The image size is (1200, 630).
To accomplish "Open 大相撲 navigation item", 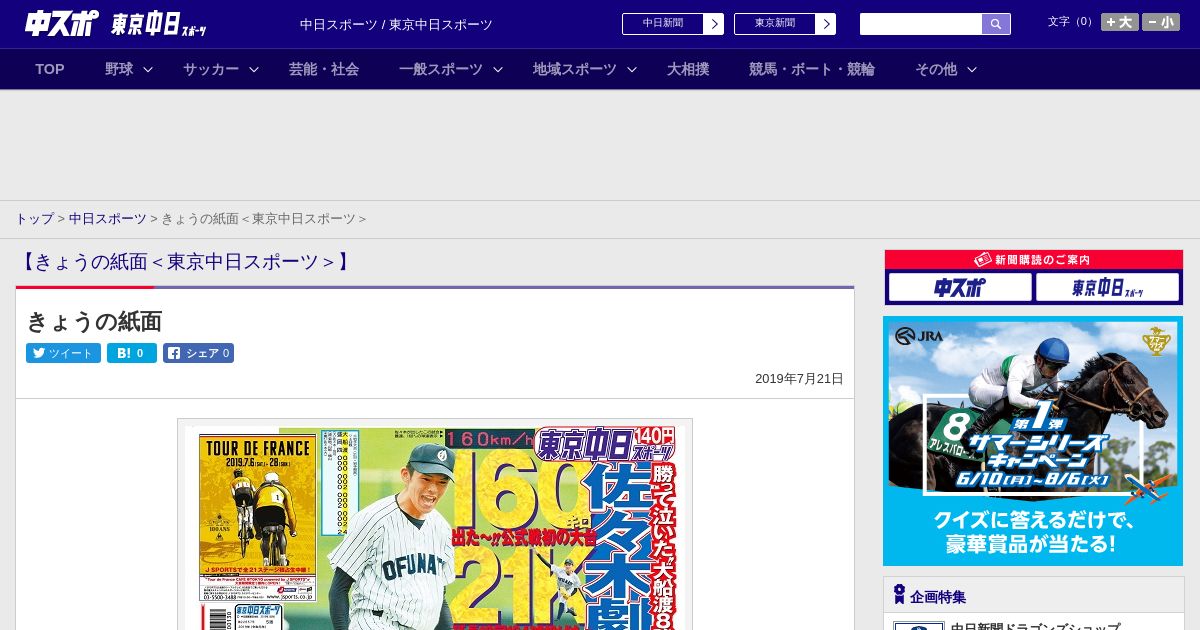I will [688, 69].
